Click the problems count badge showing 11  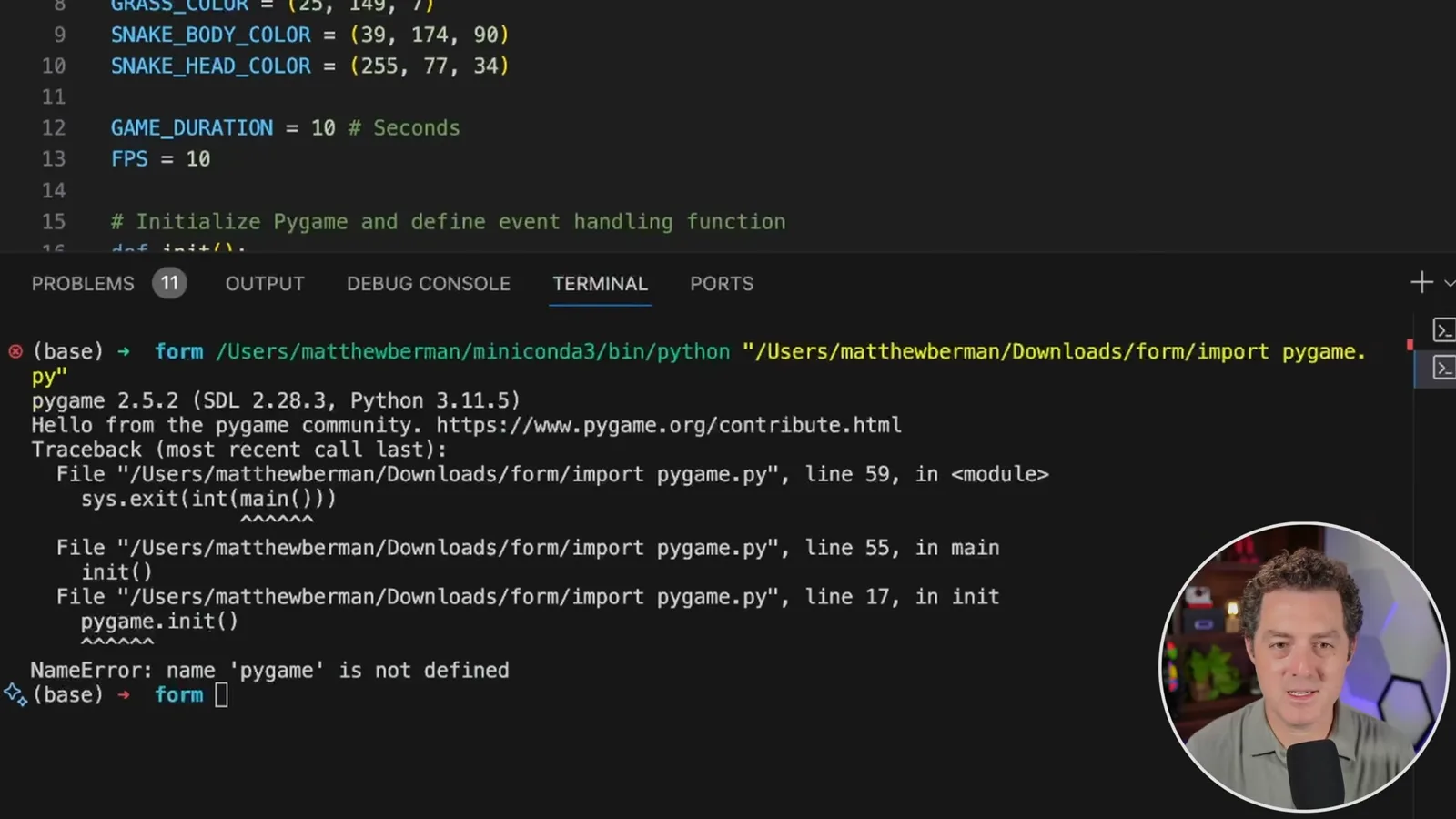tap(169, 283)
